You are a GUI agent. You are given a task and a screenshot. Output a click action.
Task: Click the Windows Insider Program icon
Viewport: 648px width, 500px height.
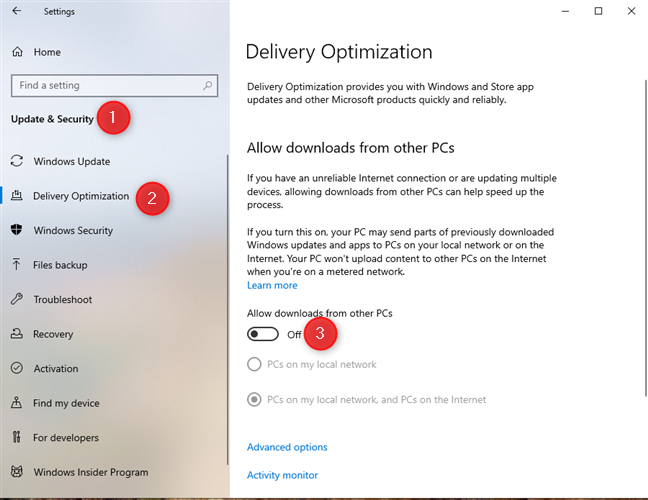click(x=17, y=471)
